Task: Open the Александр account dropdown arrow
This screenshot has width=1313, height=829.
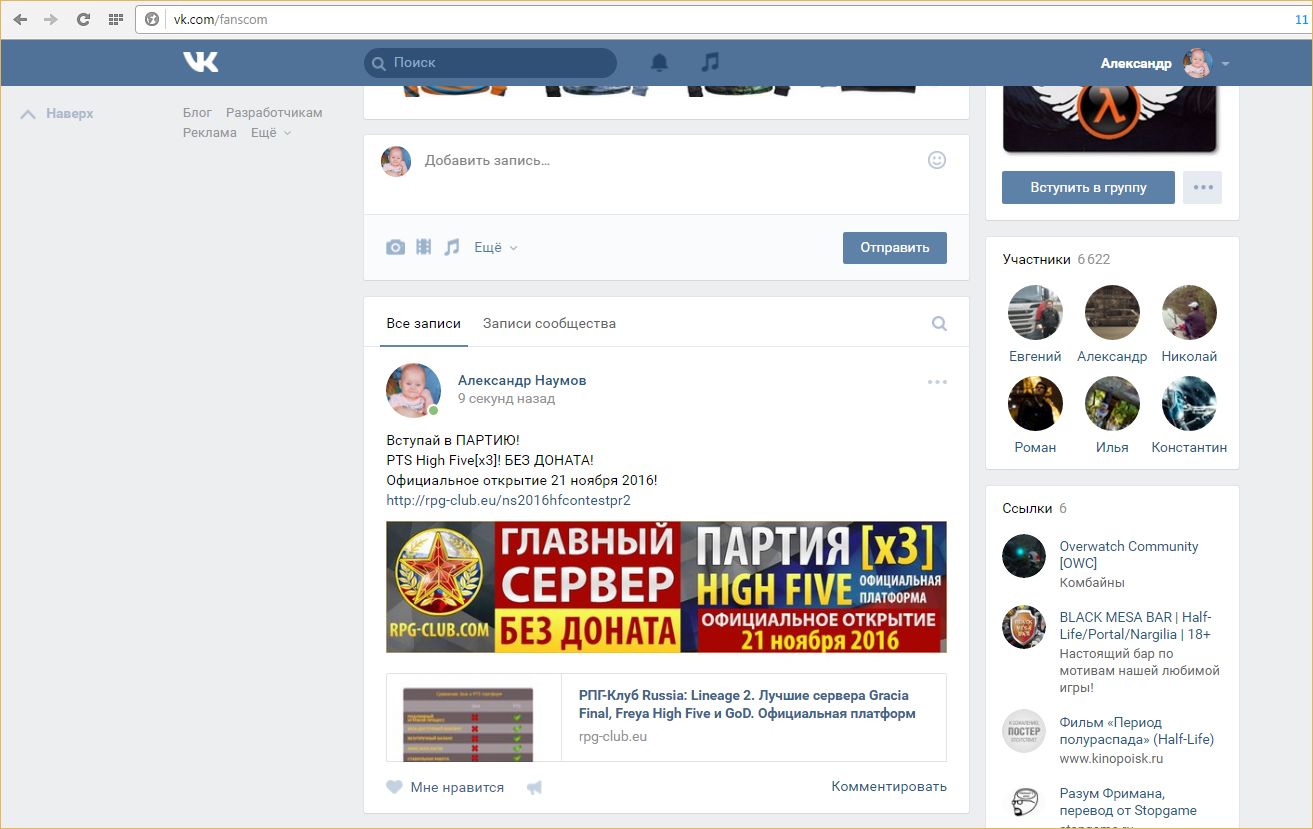Action: [x=1225, y=63]
